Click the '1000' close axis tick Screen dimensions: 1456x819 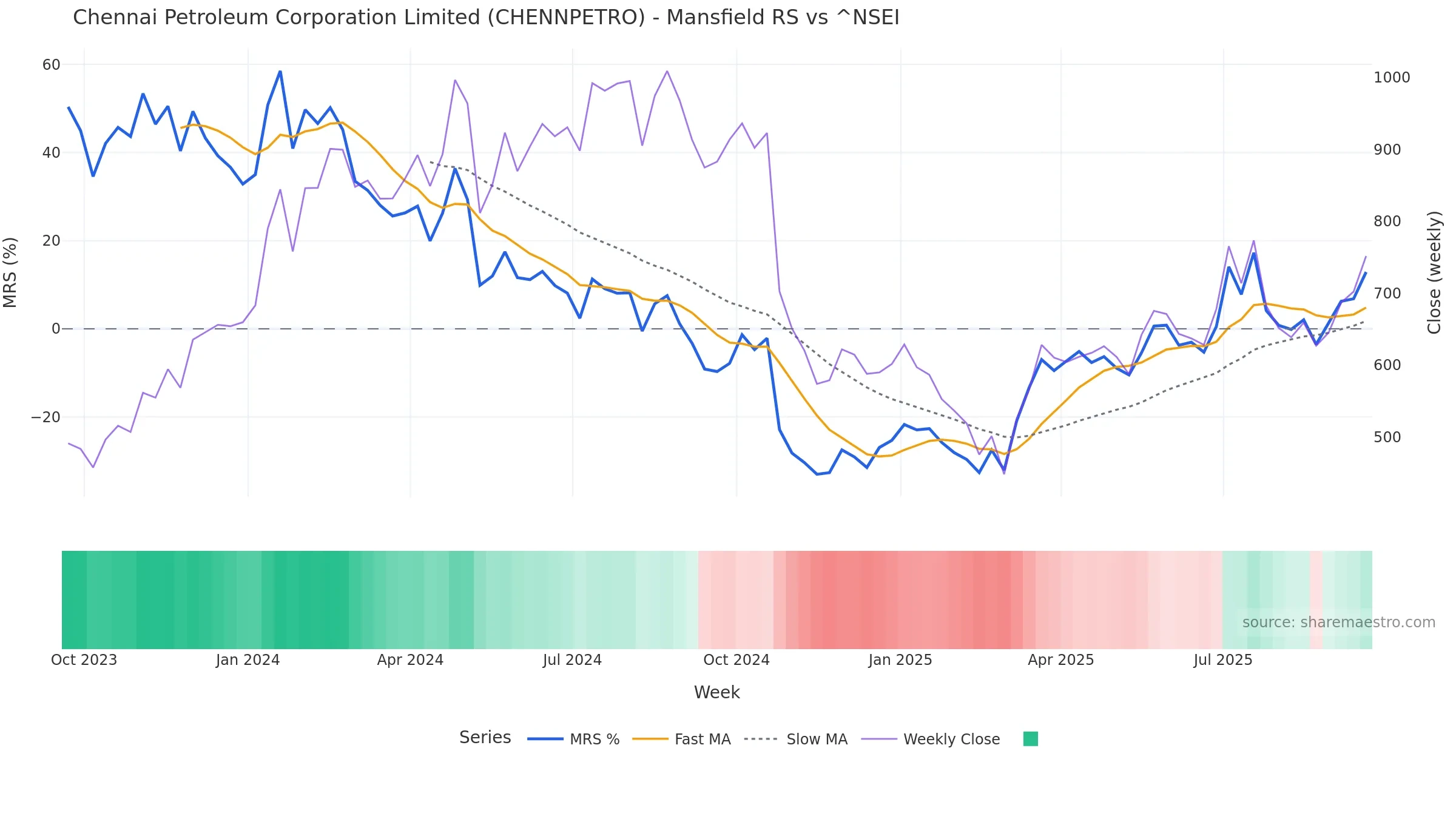tap(1392, 78)
